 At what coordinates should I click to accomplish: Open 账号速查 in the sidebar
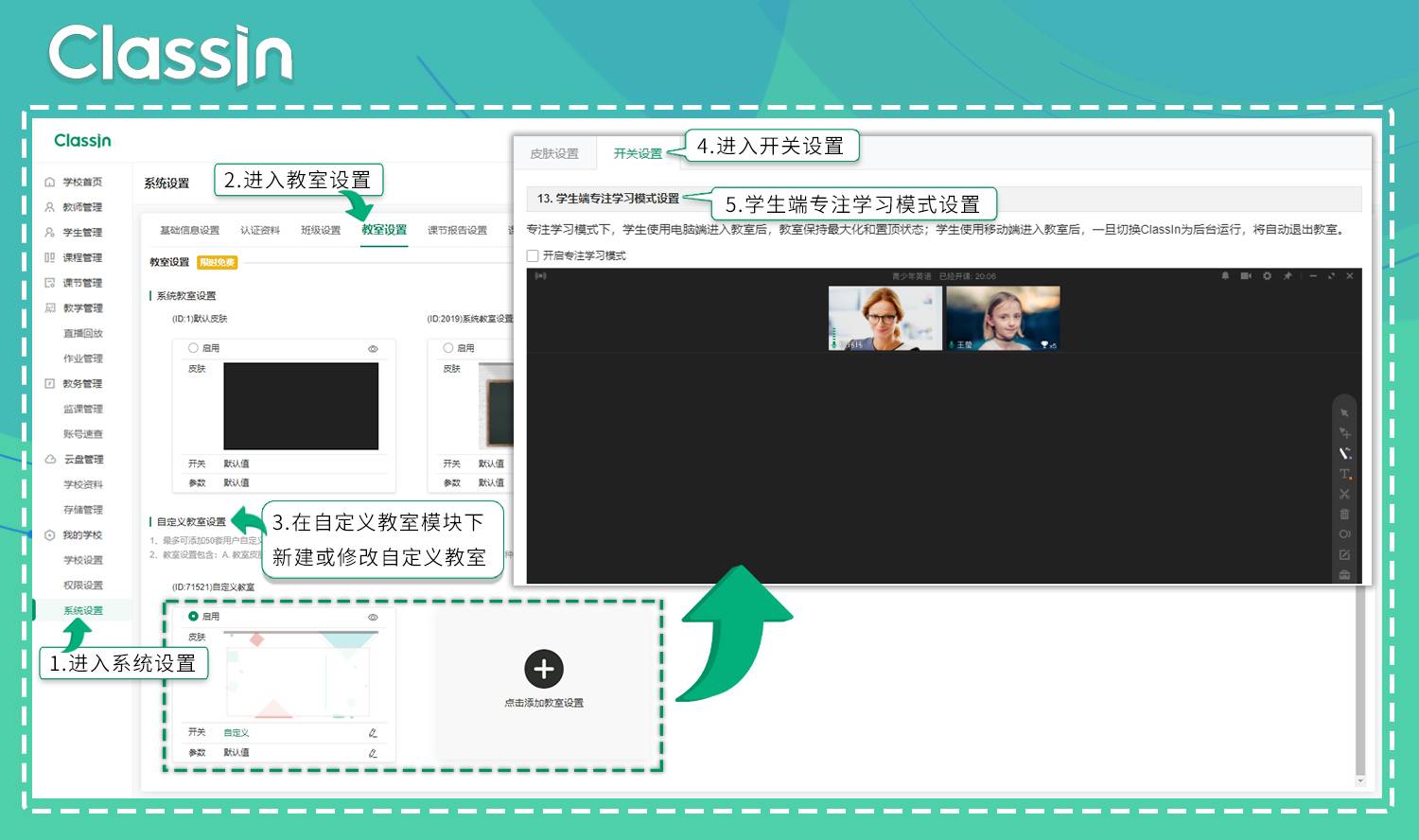coord(82,434)
